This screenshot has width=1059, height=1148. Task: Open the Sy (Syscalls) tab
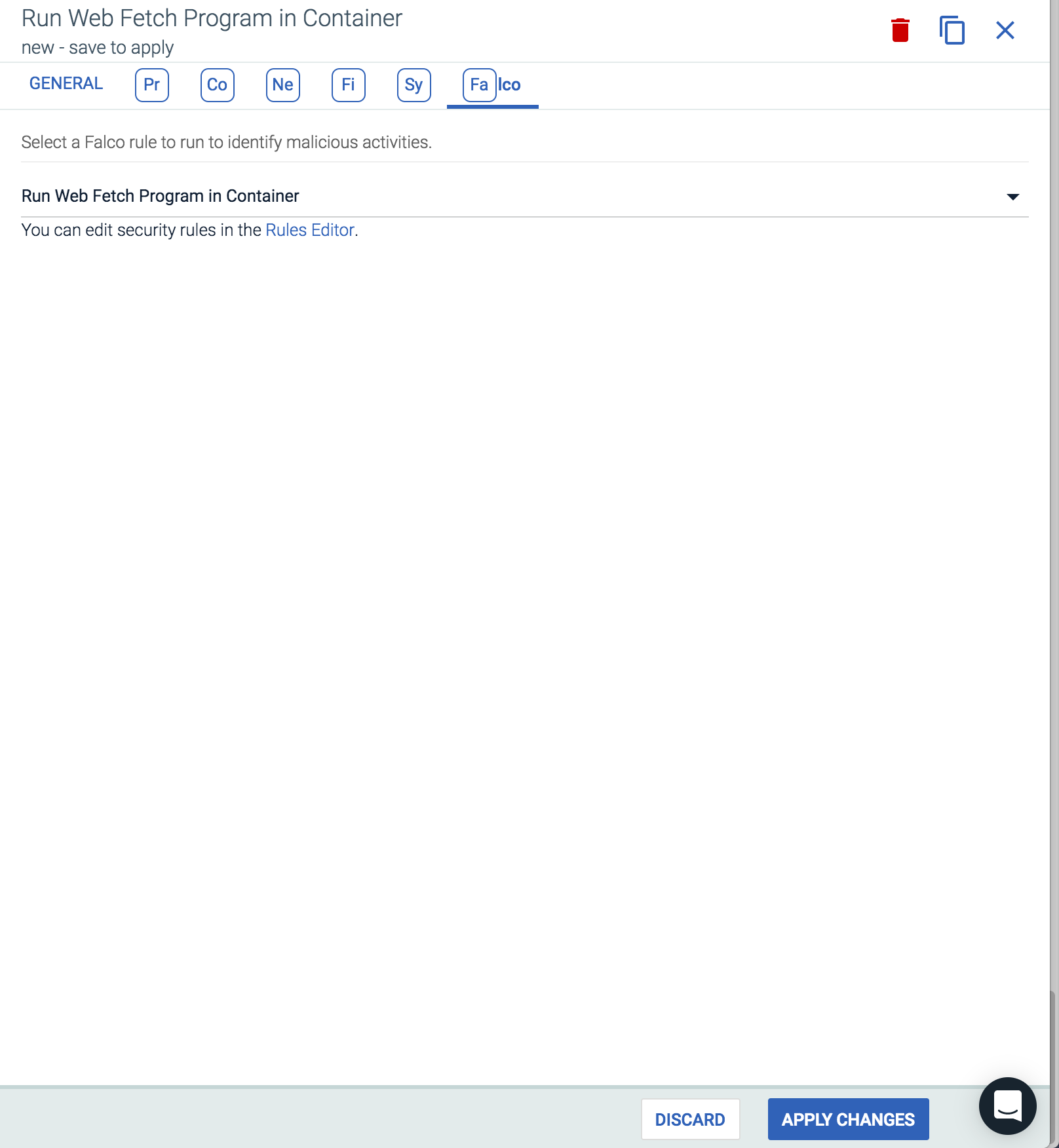point(414,85)
